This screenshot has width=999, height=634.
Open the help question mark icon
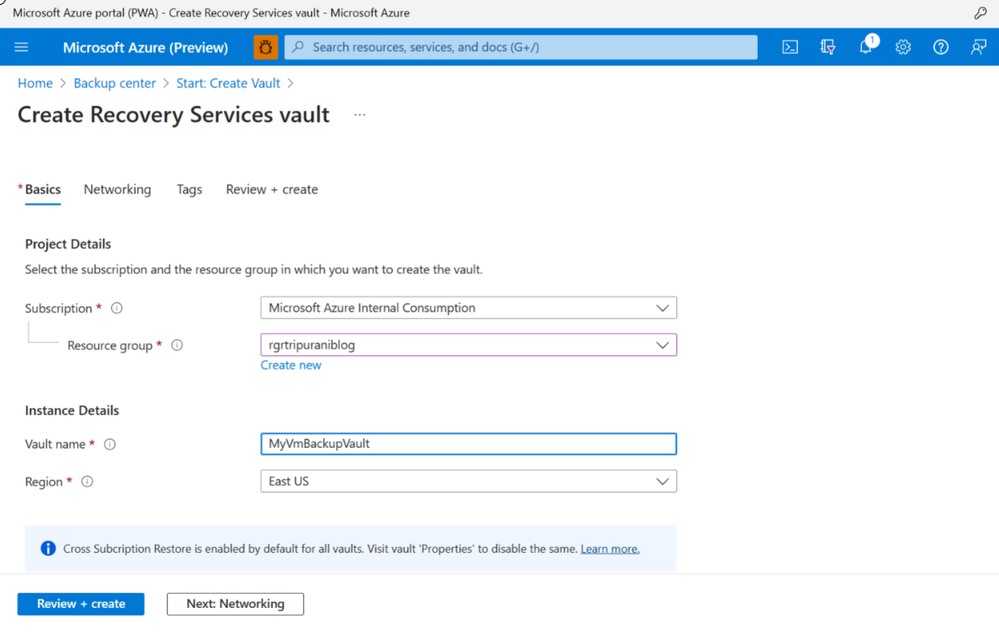940,47
